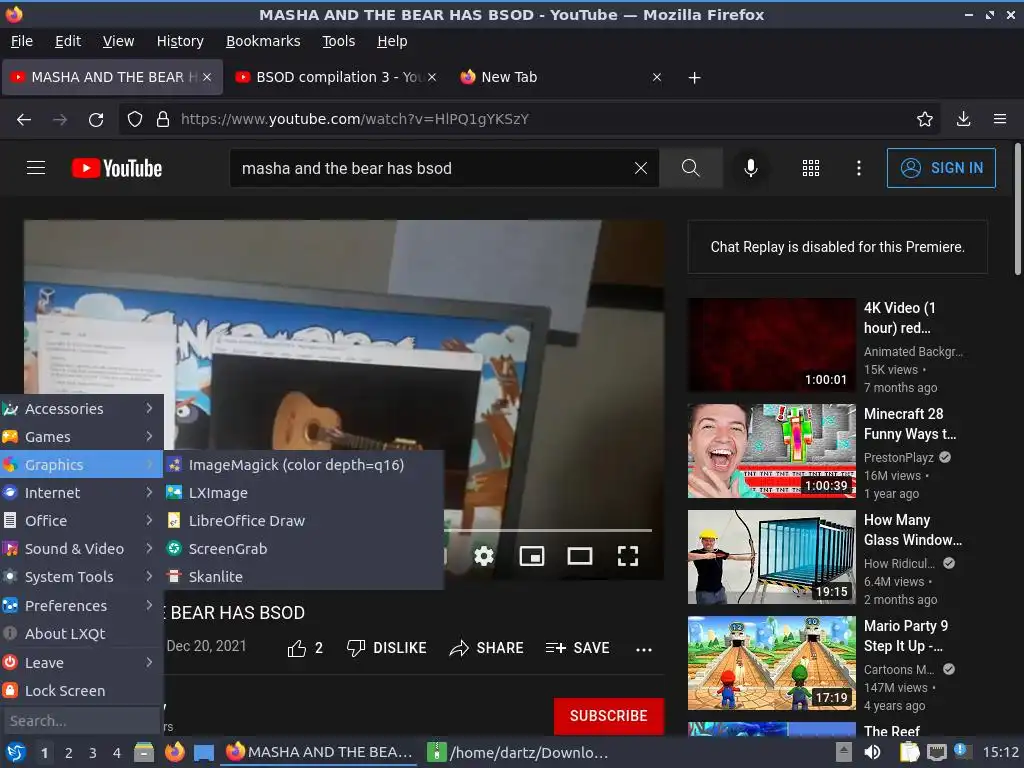Expand the Accessories submenu
The height and width of the screenshot is (768, 1024).
click(x=82, y=409)
